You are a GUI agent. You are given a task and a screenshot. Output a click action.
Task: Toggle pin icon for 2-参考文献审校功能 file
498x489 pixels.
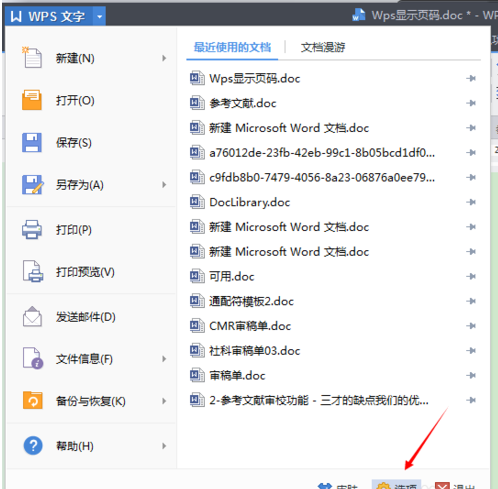471,400
